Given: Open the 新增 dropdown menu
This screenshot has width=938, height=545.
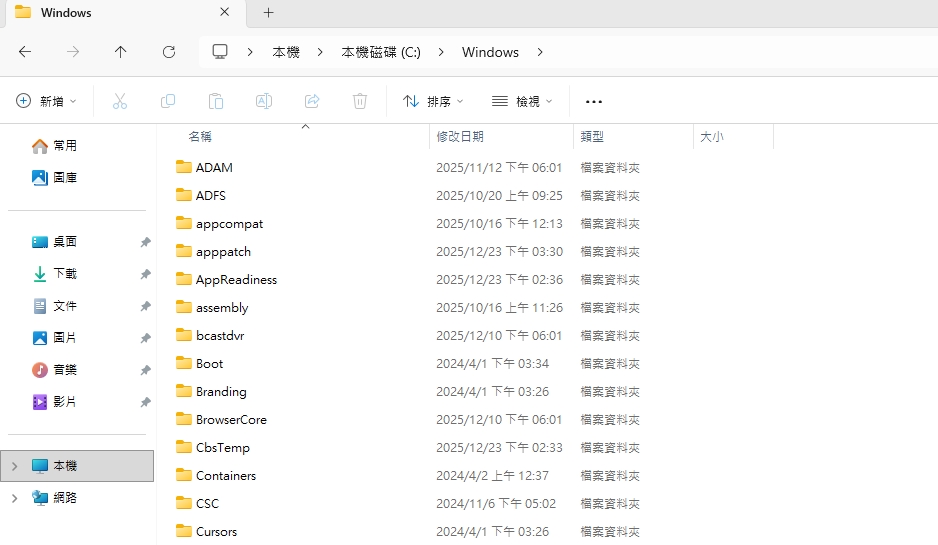Looking at the screenshot, I should pyautogui.click(x=46, y=101).
